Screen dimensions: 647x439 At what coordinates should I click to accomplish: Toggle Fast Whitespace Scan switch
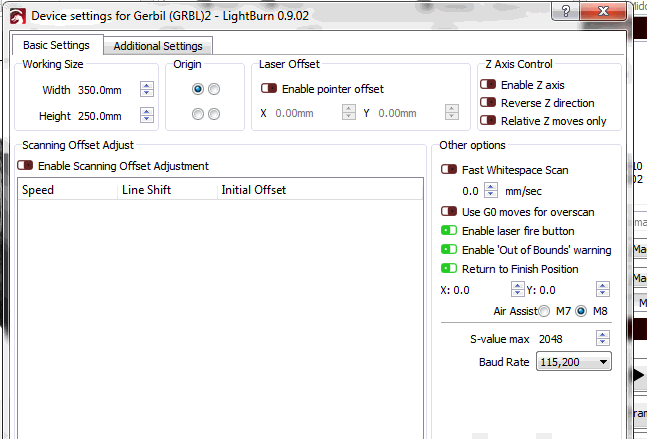click(x=449, y=169)
